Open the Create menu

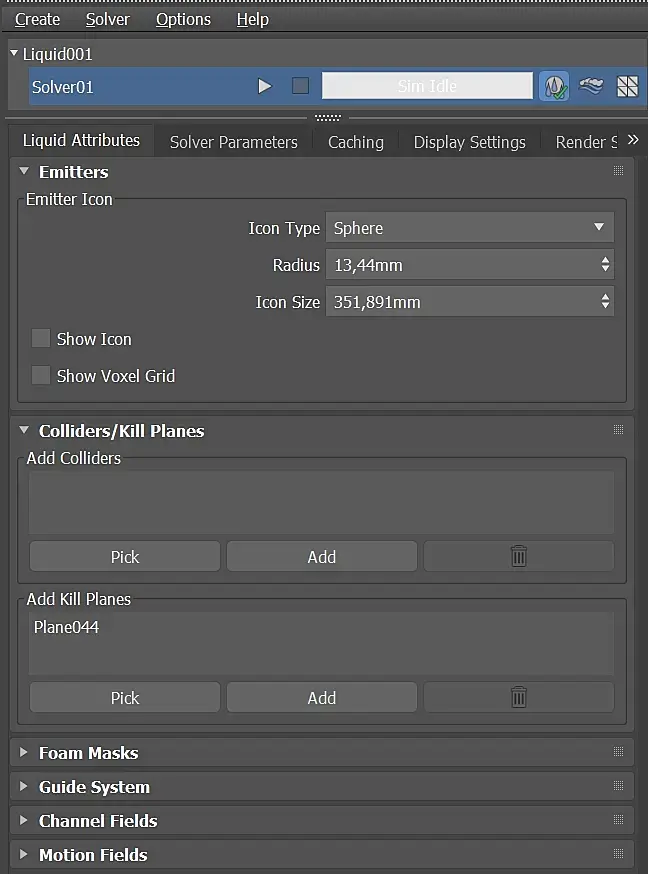(x=37, y=19)
